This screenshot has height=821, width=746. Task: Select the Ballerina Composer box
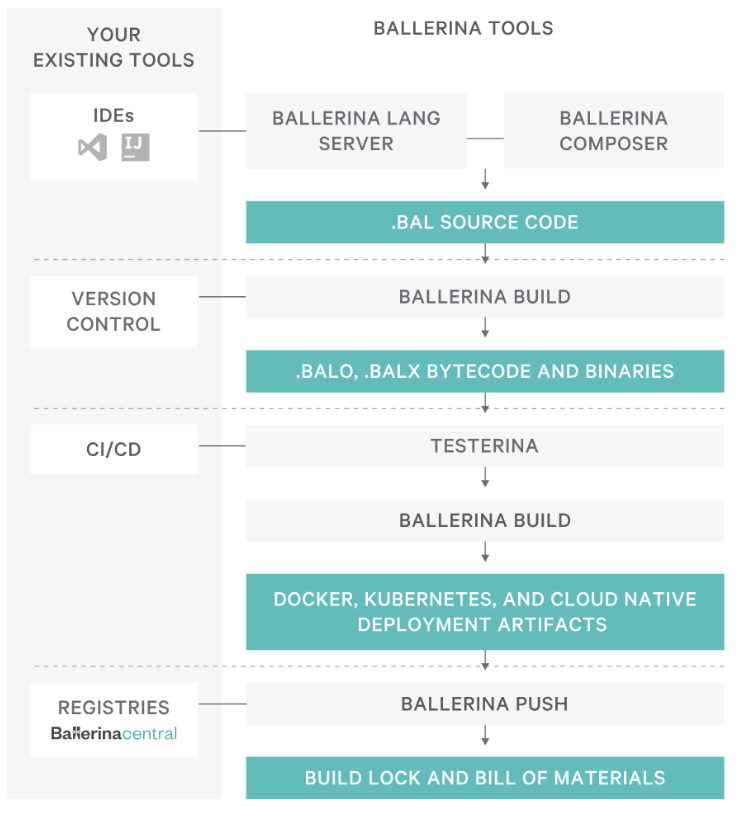[613, 131]
